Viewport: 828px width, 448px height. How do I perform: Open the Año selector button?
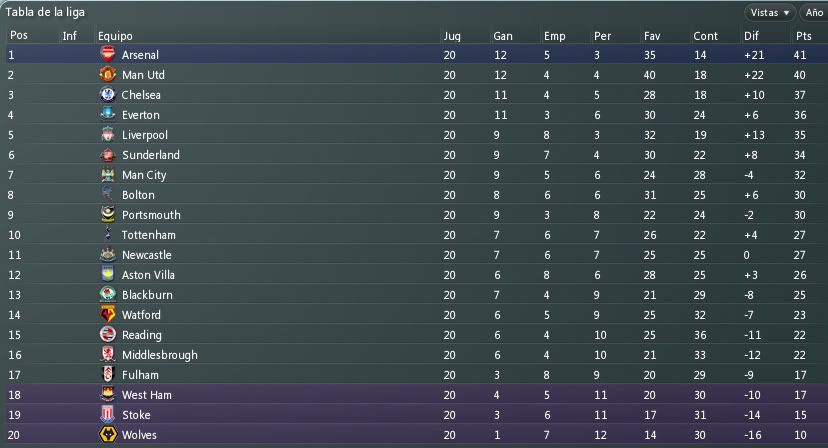coord(813,12)
